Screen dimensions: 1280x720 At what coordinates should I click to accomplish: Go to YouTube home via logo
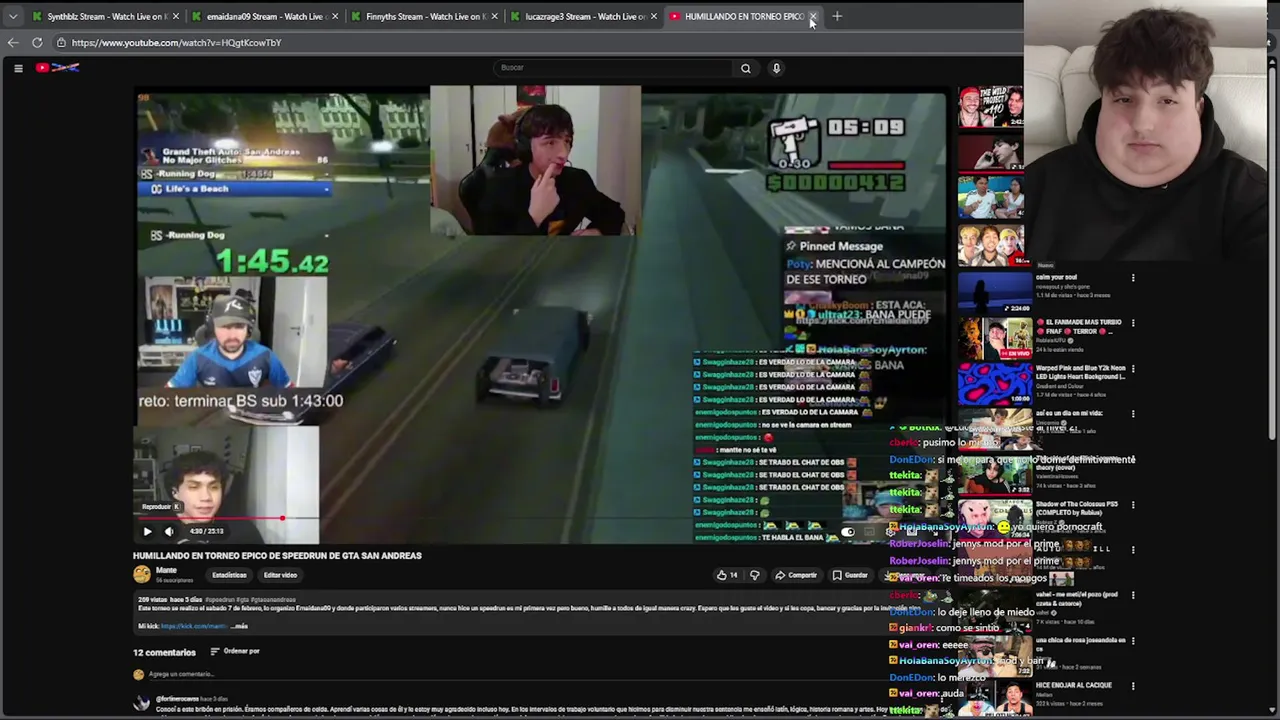(x=57, y=68)
